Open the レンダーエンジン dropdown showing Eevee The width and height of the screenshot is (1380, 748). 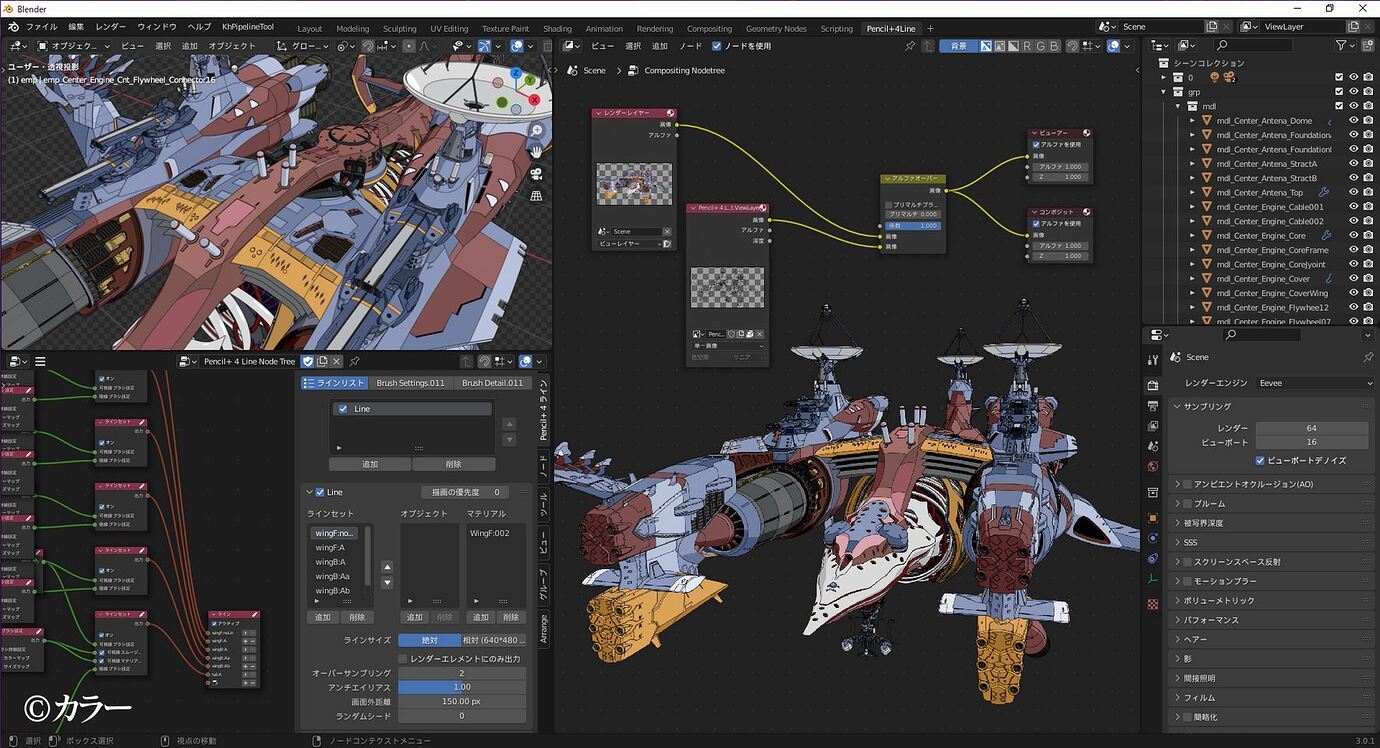pyautogui.click(x=1313, y=382)
